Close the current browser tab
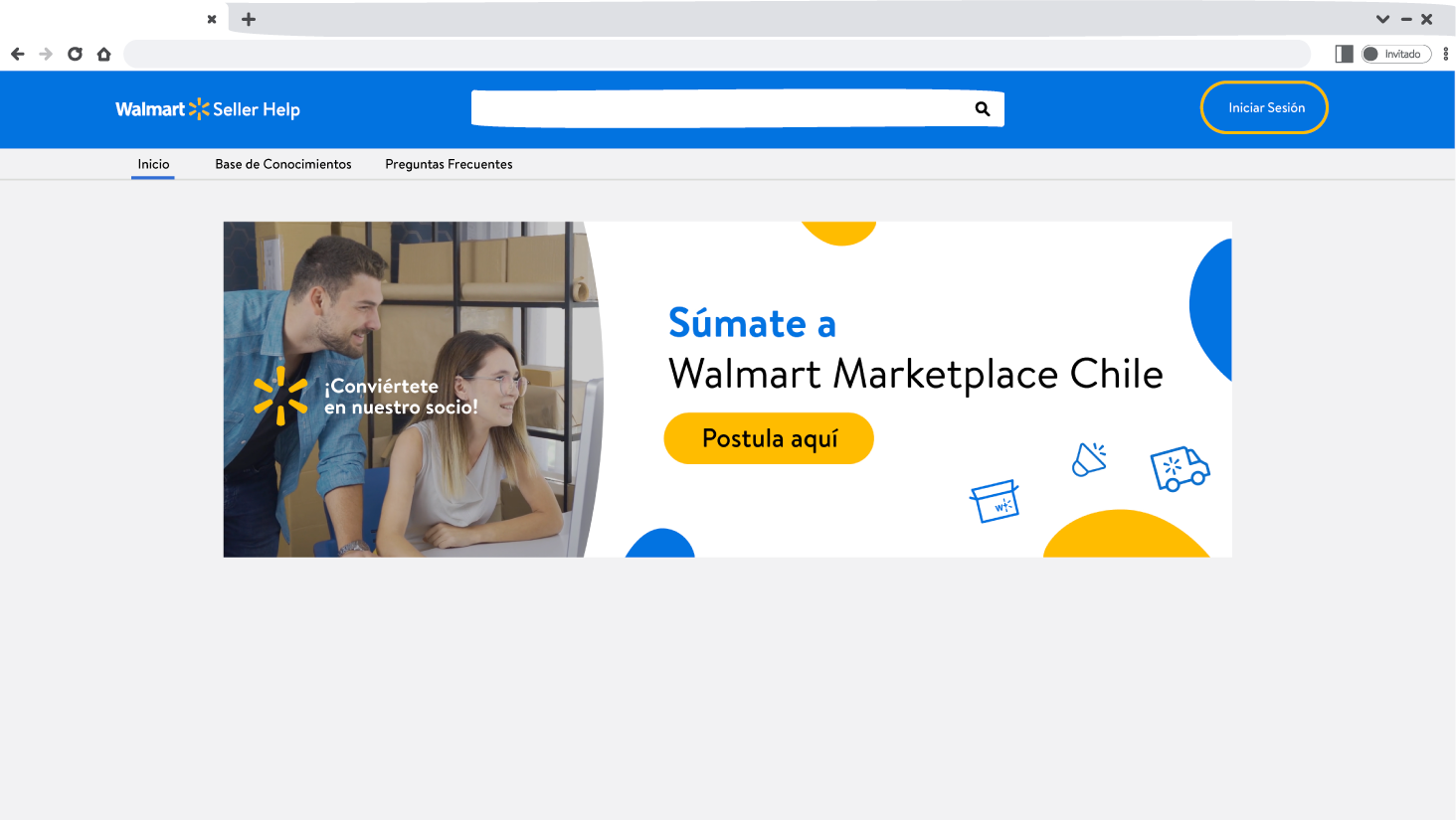 click(x=212, y=19)
